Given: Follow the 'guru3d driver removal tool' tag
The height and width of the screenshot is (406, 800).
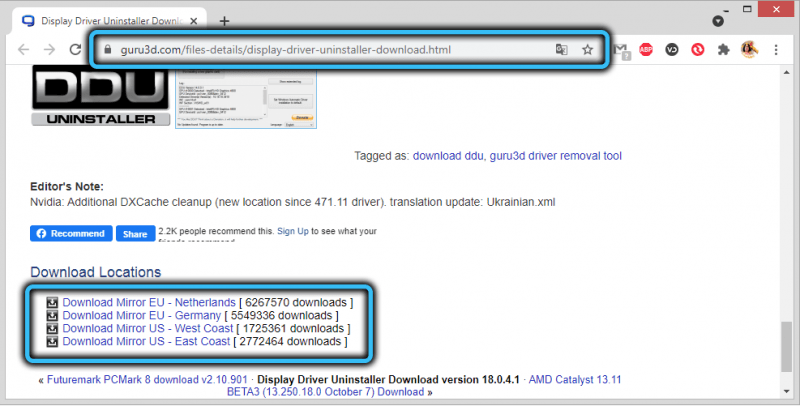Looking at the screenshot, I should [556, 156].
